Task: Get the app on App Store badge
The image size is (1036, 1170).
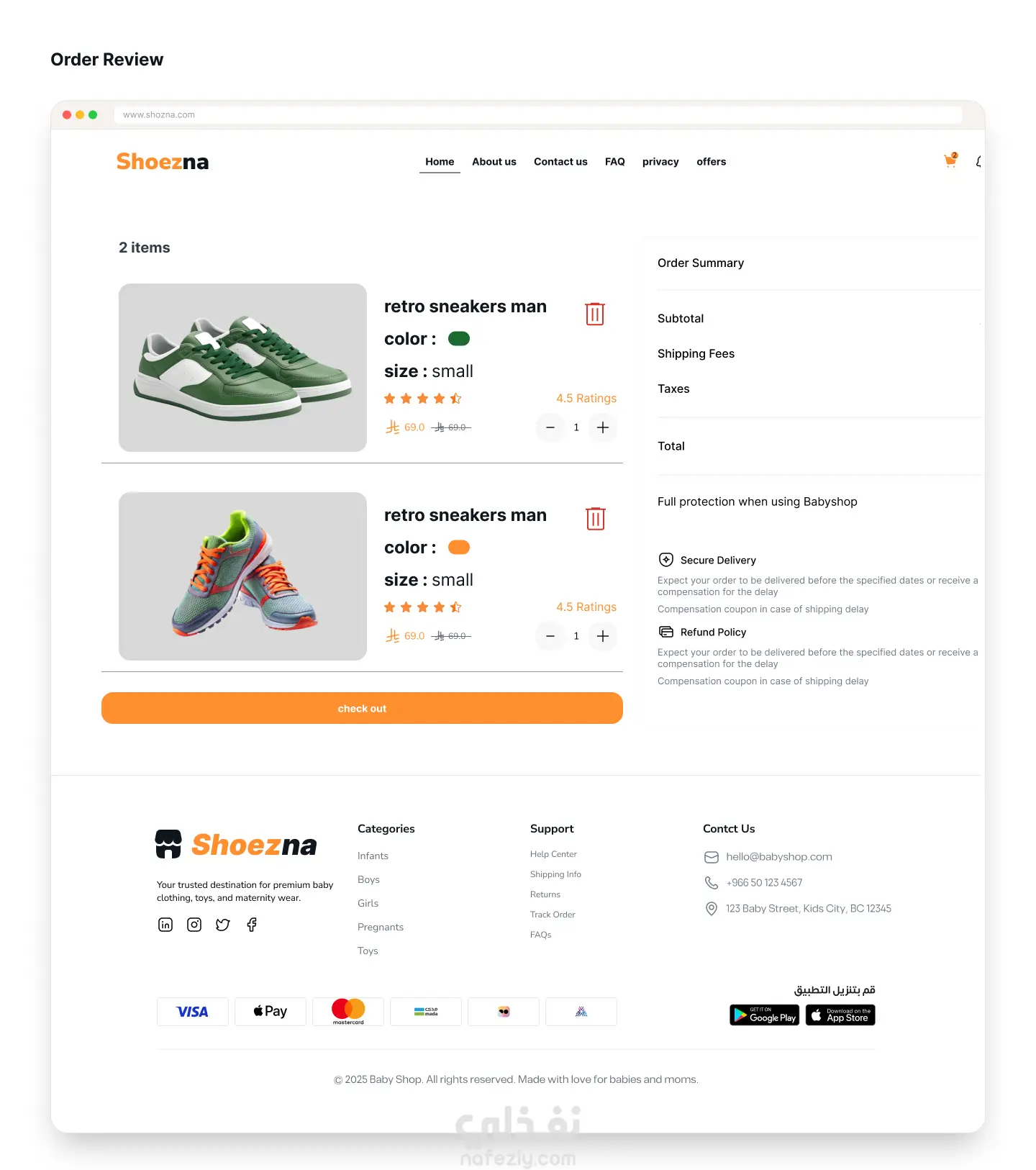Action: tap(840, 1015)
